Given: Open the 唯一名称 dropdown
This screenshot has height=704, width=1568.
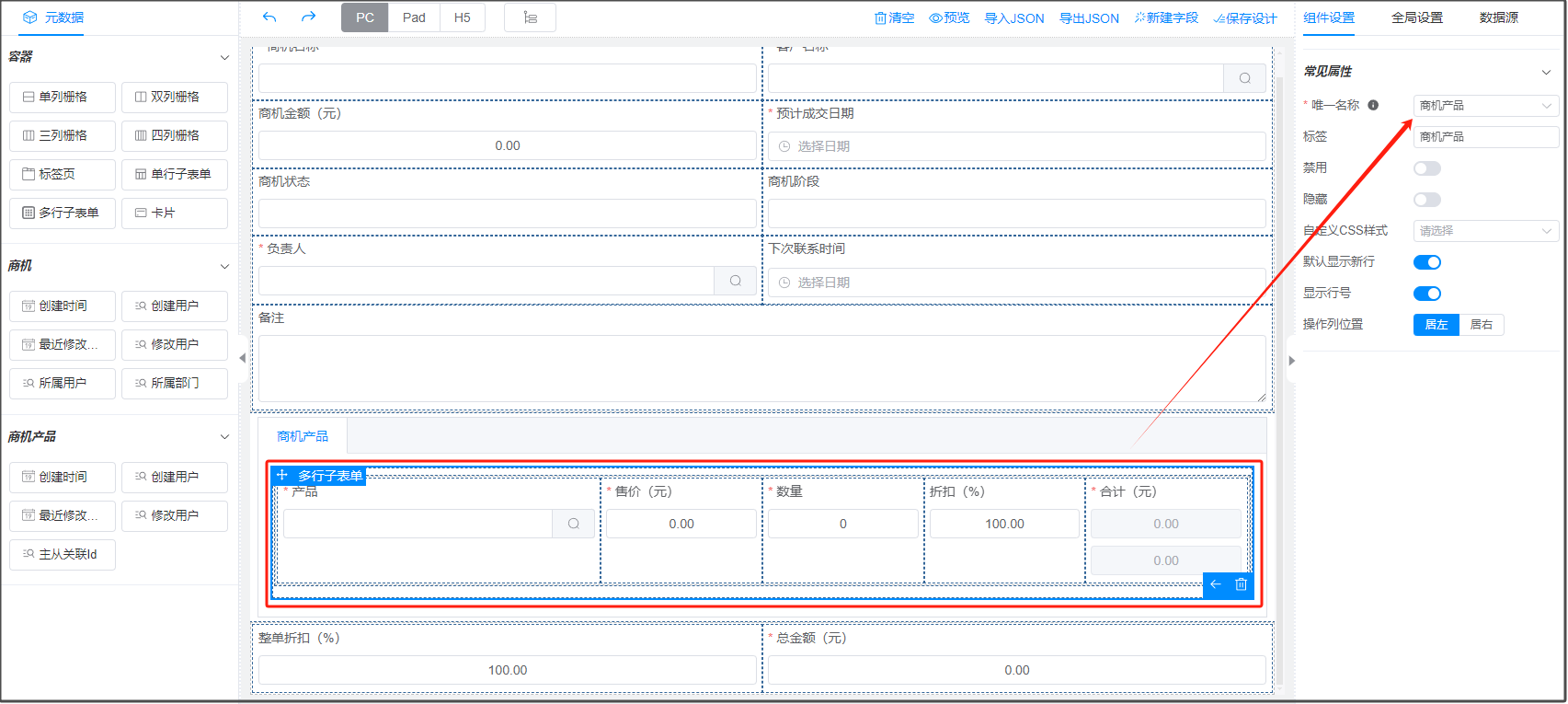Looking at the screenshot, I should [x=1485, y=106].
